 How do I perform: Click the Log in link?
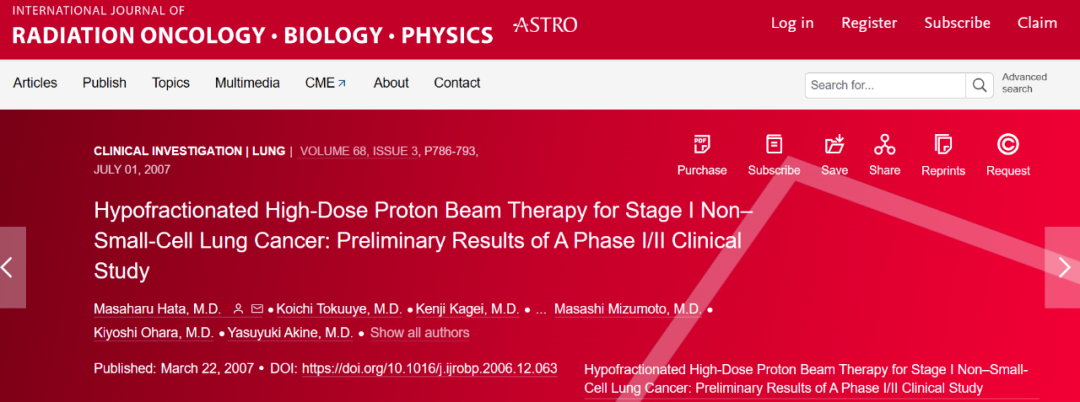pyautogui.click(x=792, y=23)
